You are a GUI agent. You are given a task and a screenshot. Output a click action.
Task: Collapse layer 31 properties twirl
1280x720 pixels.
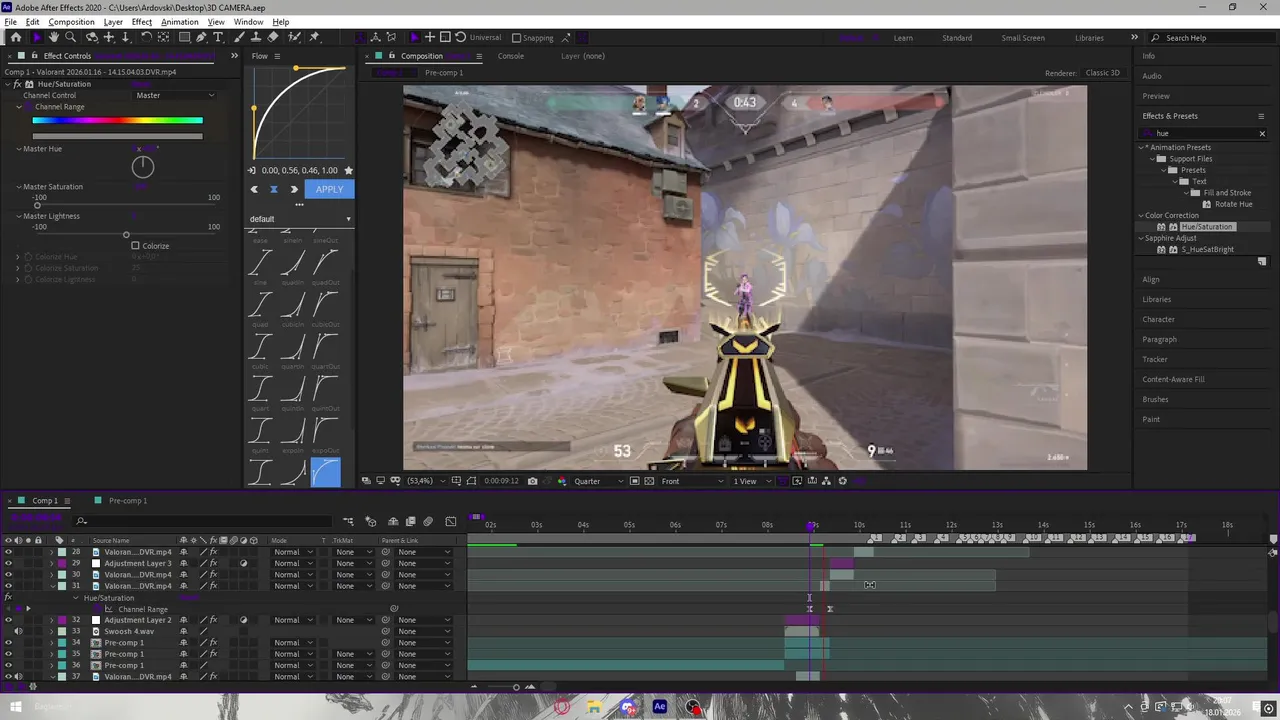click(x=51, y=586)
